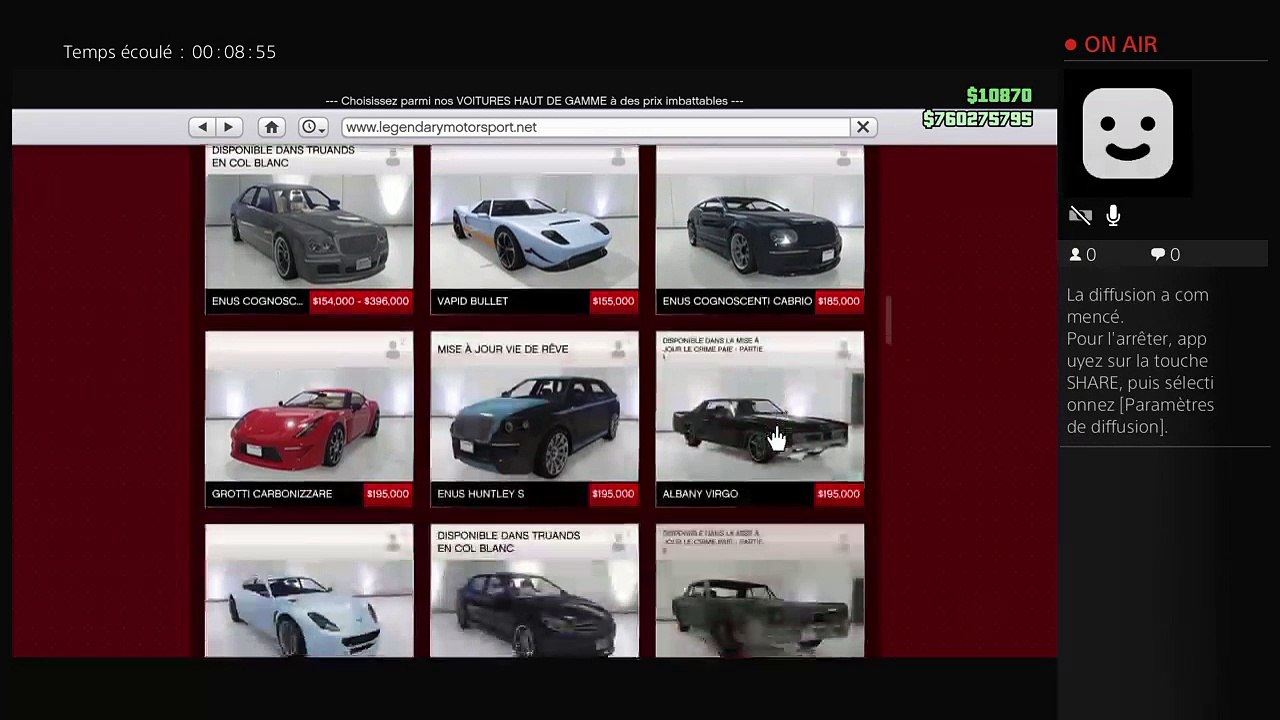
Task: Toggle the crossed-out camera icon
Action: click(1080, 215)
